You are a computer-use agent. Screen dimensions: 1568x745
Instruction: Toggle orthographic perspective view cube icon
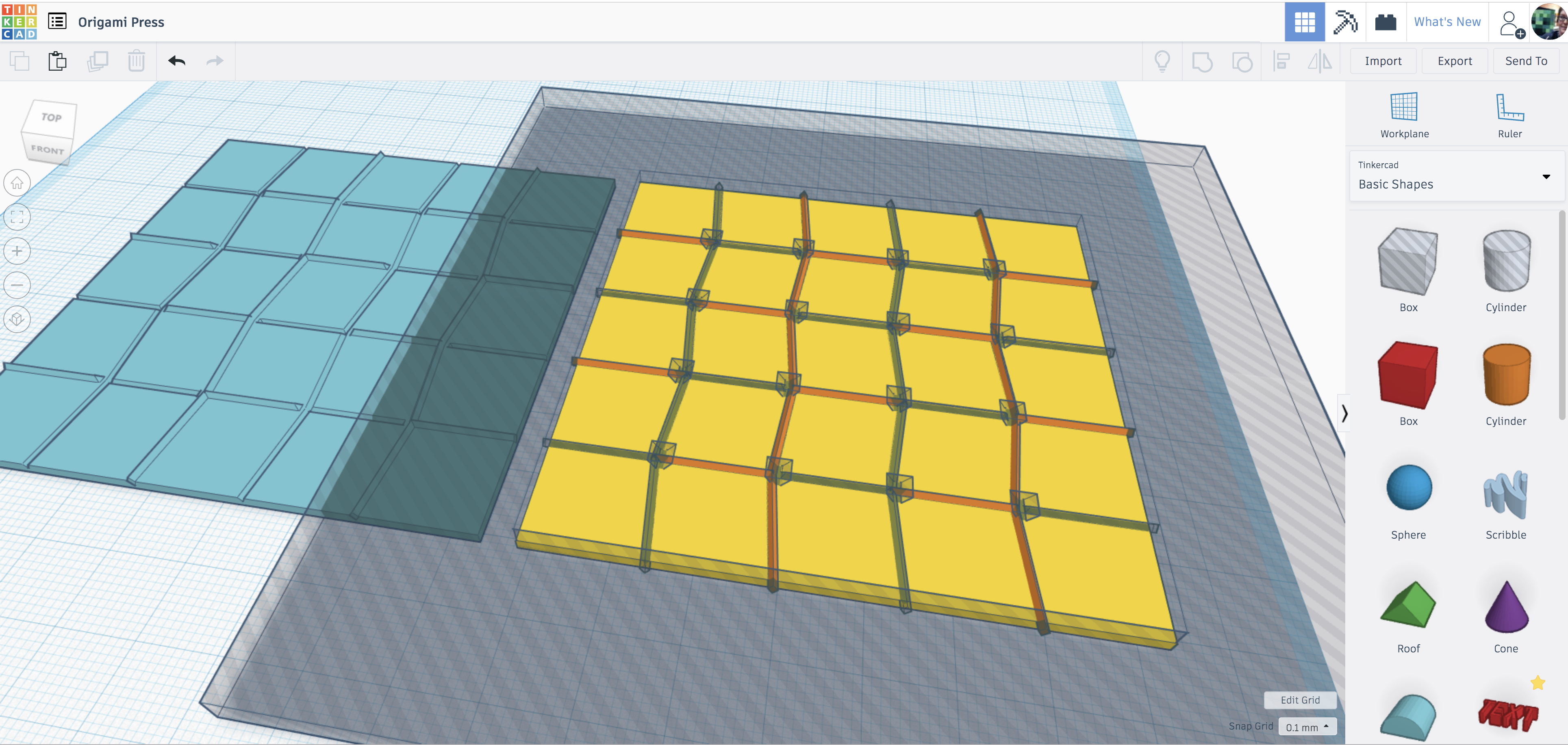pyautogui.click(x=17, y=319)
